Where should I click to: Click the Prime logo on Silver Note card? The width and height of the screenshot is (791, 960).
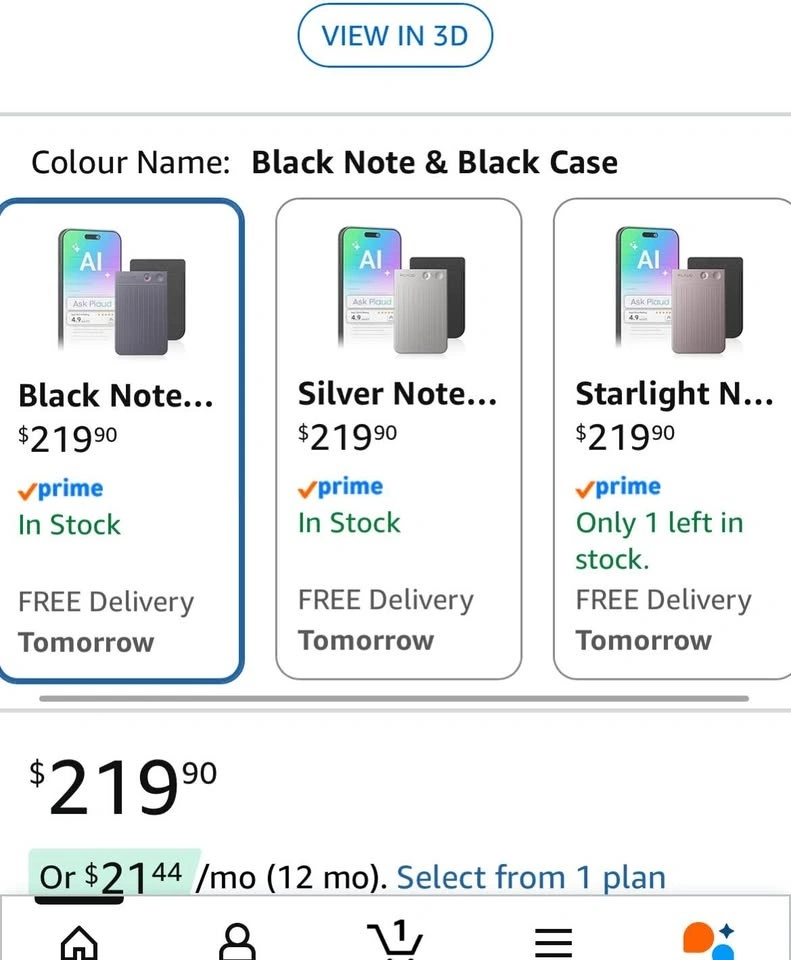click(x=341, y=487)
